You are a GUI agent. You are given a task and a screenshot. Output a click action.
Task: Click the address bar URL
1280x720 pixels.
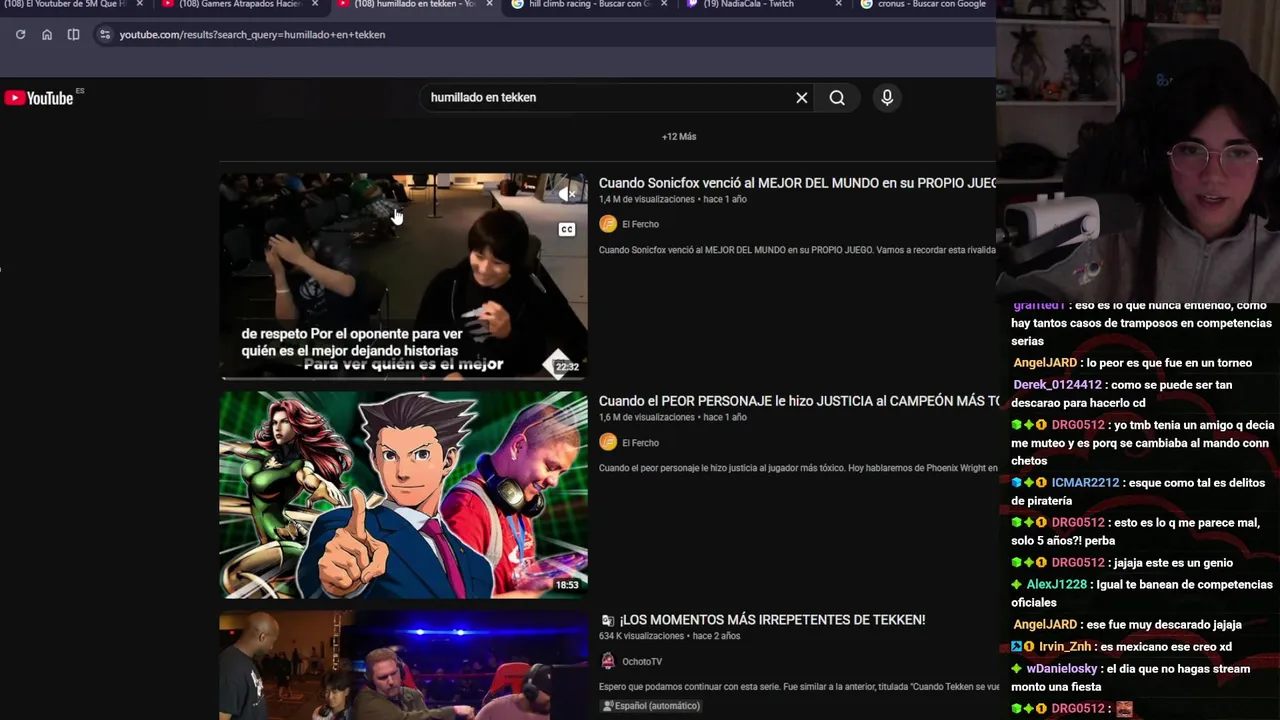click(252, 34)
